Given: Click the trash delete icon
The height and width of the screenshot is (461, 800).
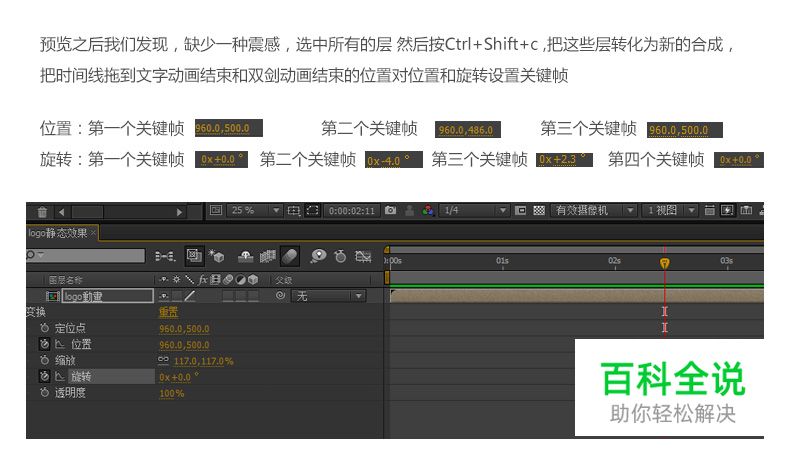Looking at the screenshot, I should click(42, 212).
